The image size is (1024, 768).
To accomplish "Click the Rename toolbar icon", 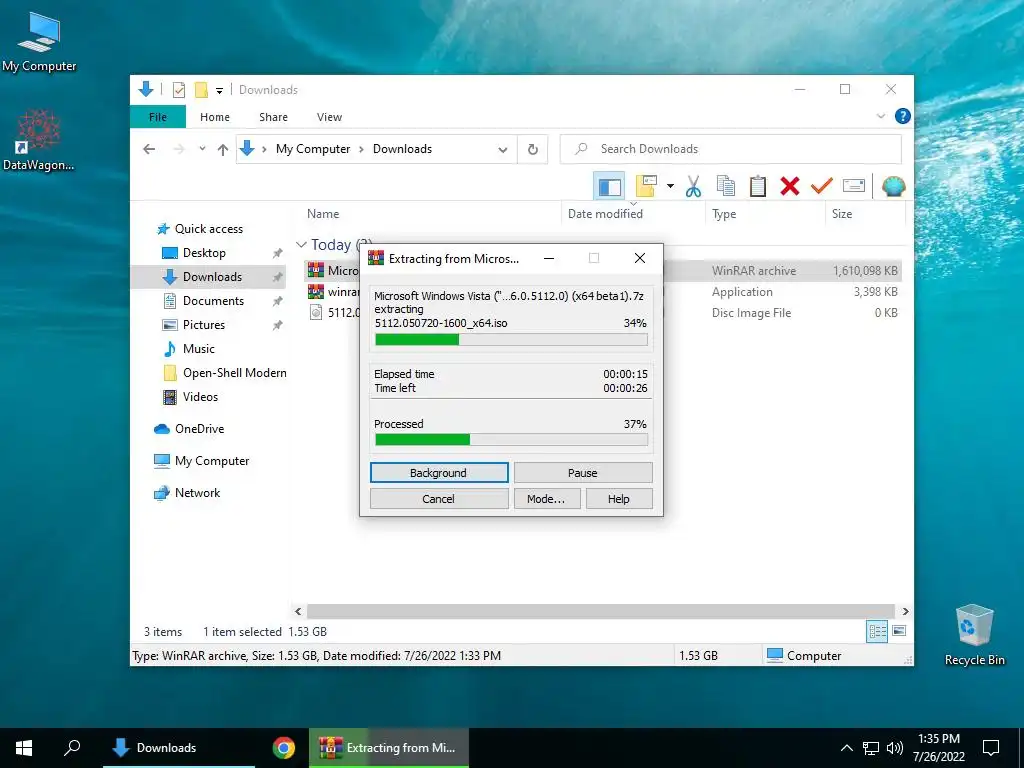I will [854, 187].
